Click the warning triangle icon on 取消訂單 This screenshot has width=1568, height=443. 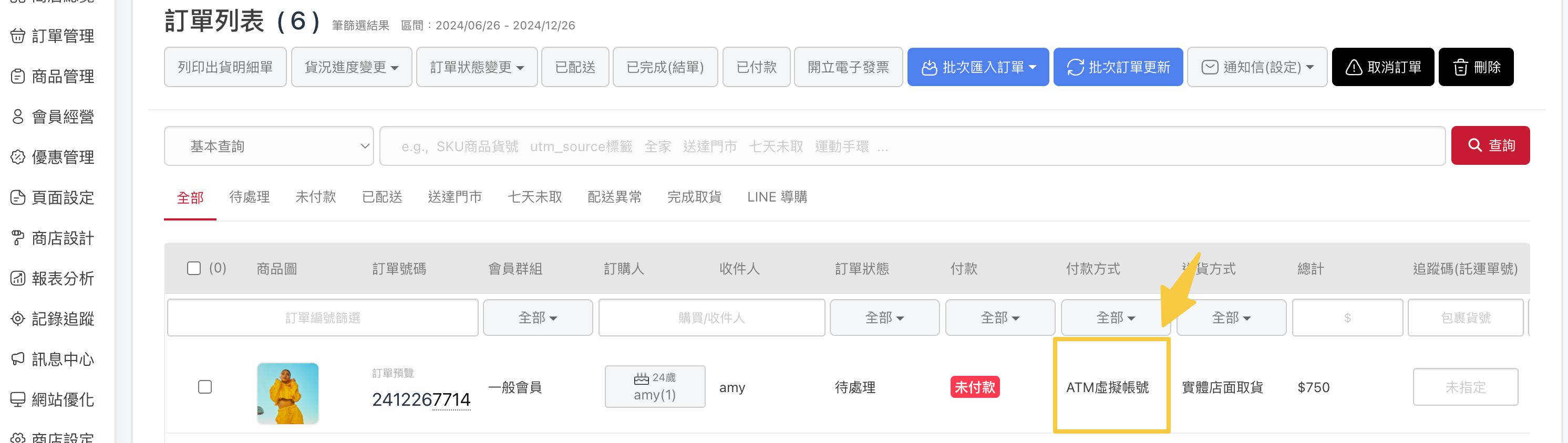pyautogui.click(x=1353, y=68)
